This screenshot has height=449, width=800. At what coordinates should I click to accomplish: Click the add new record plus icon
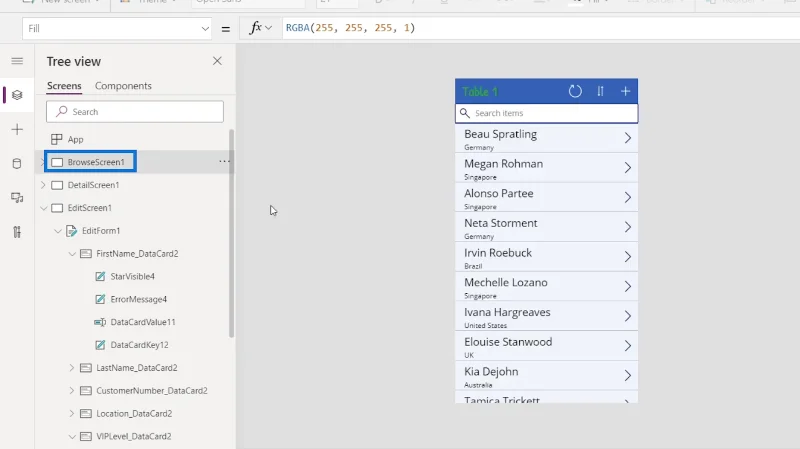pyautogui.click(x=626, y=91)
